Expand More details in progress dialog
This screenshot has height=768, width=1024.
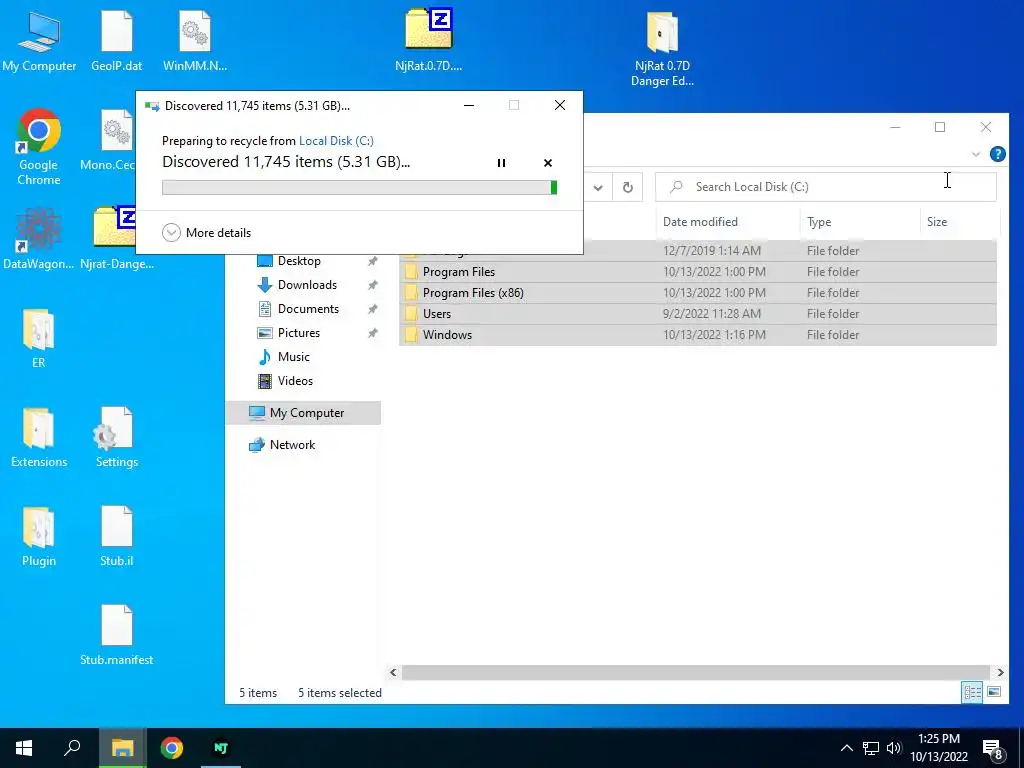click(206, 232)
